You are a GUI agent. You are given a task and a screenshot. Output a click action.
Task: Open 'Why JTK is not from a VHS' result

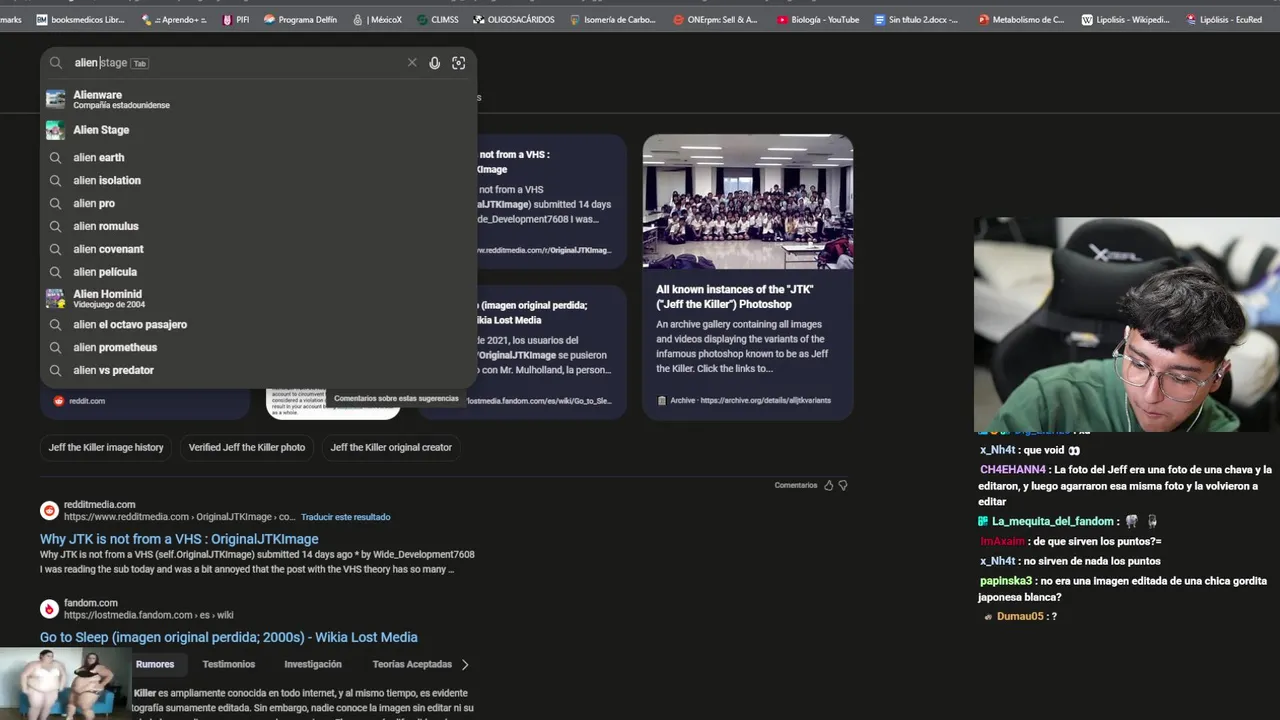(x=179, y=539)
